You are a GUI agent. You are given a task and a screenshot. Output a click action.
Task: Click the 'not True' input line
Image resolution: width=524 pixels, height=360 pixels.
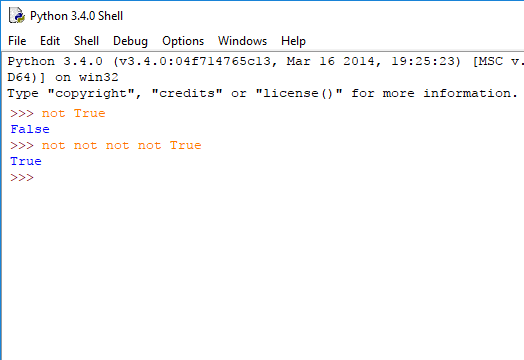[x=74, y=113]
